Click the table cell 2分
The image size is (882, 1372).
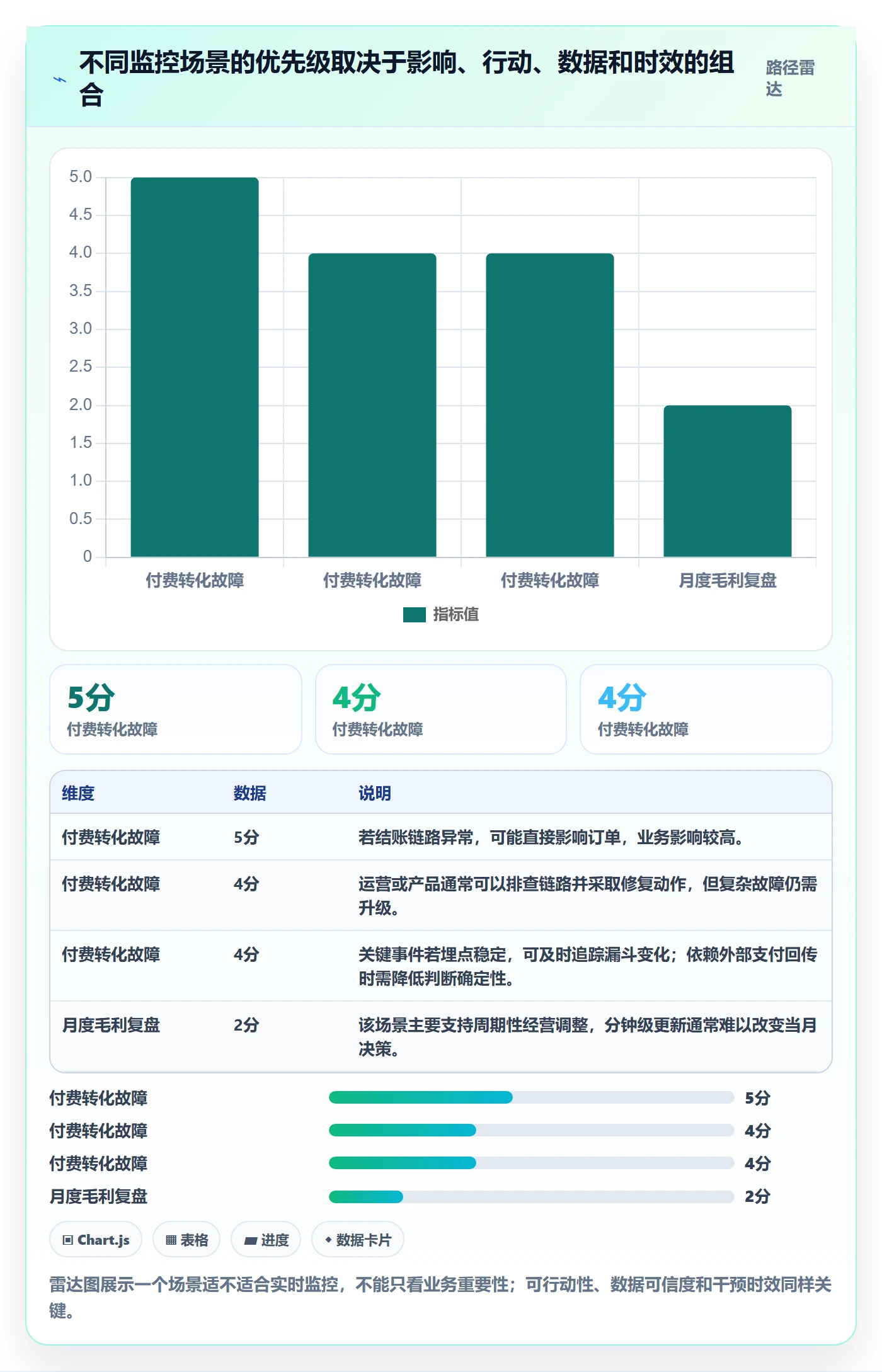pyautogui.click(x=246, y=1025)
